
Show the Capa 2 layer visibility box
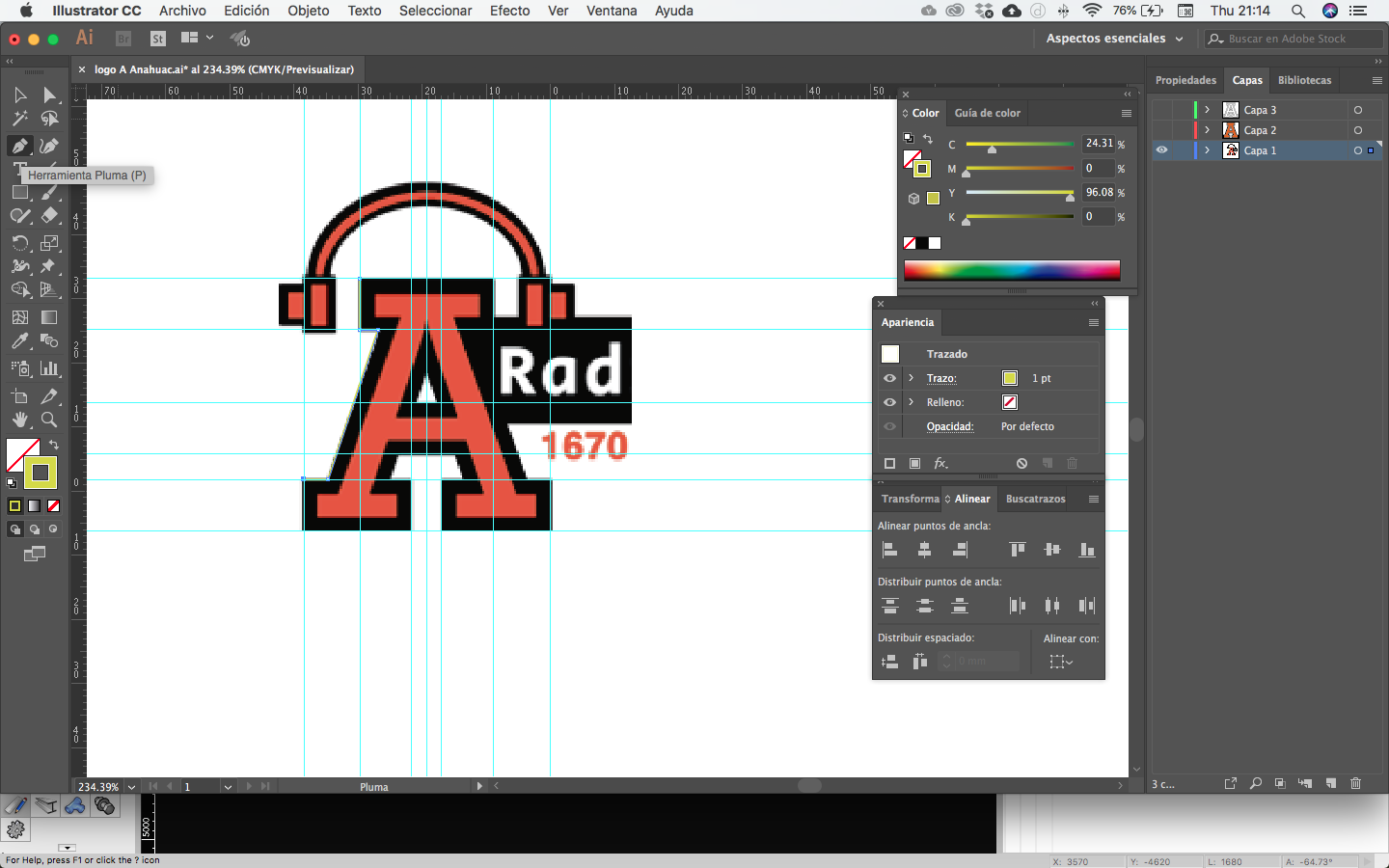1162,130
